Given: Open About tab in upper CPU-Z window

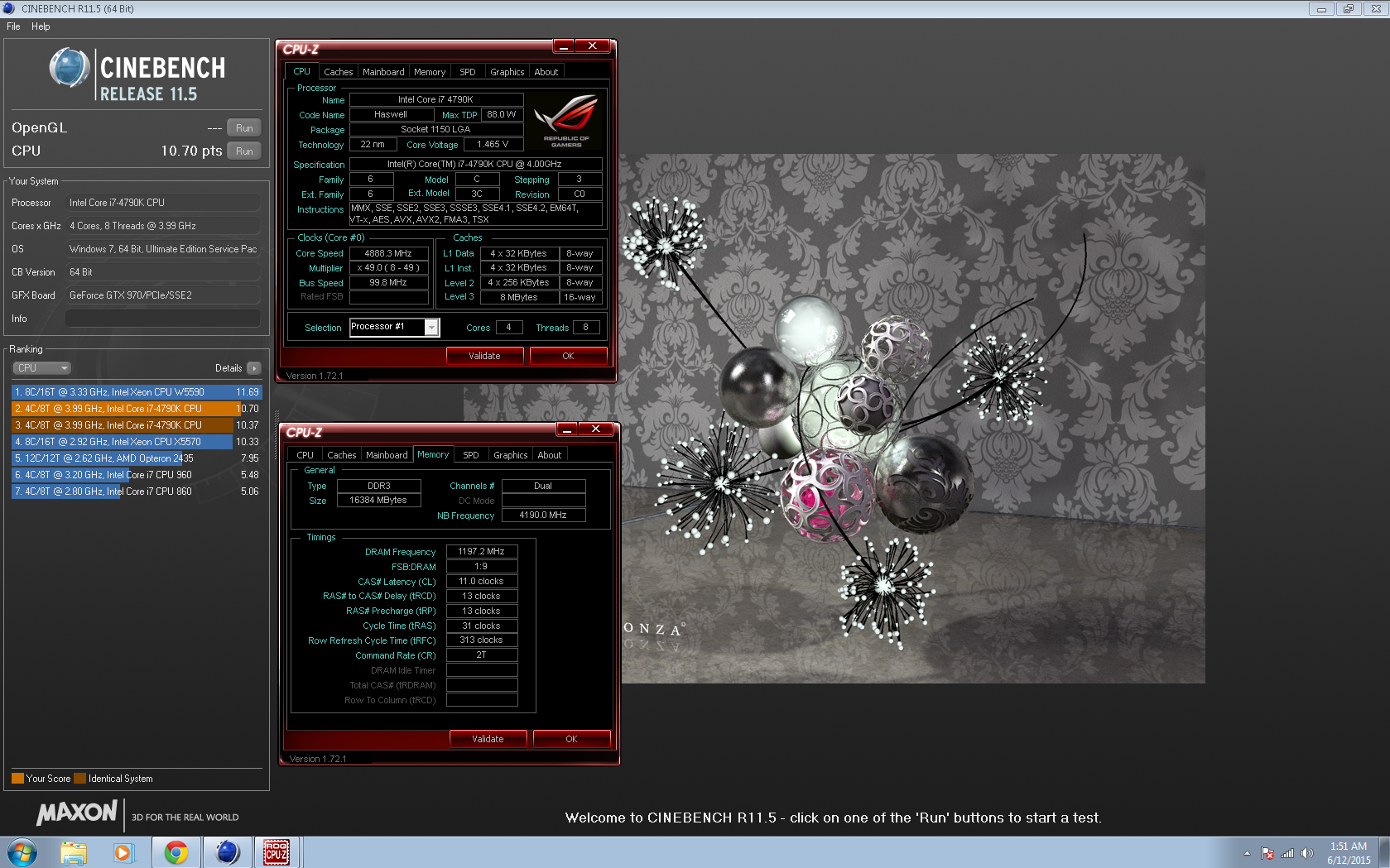Looking at the screenshot, I should [x=546, y=72].
